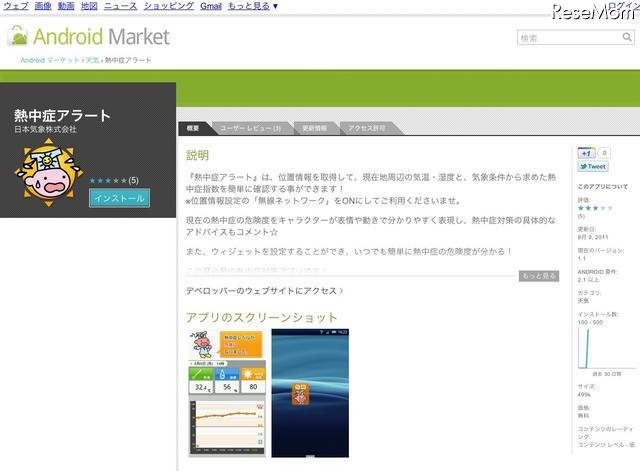The height and width of the screenshot is (471, 640).
Task: Click the このアプリについて heading
Action: (603, 187)
